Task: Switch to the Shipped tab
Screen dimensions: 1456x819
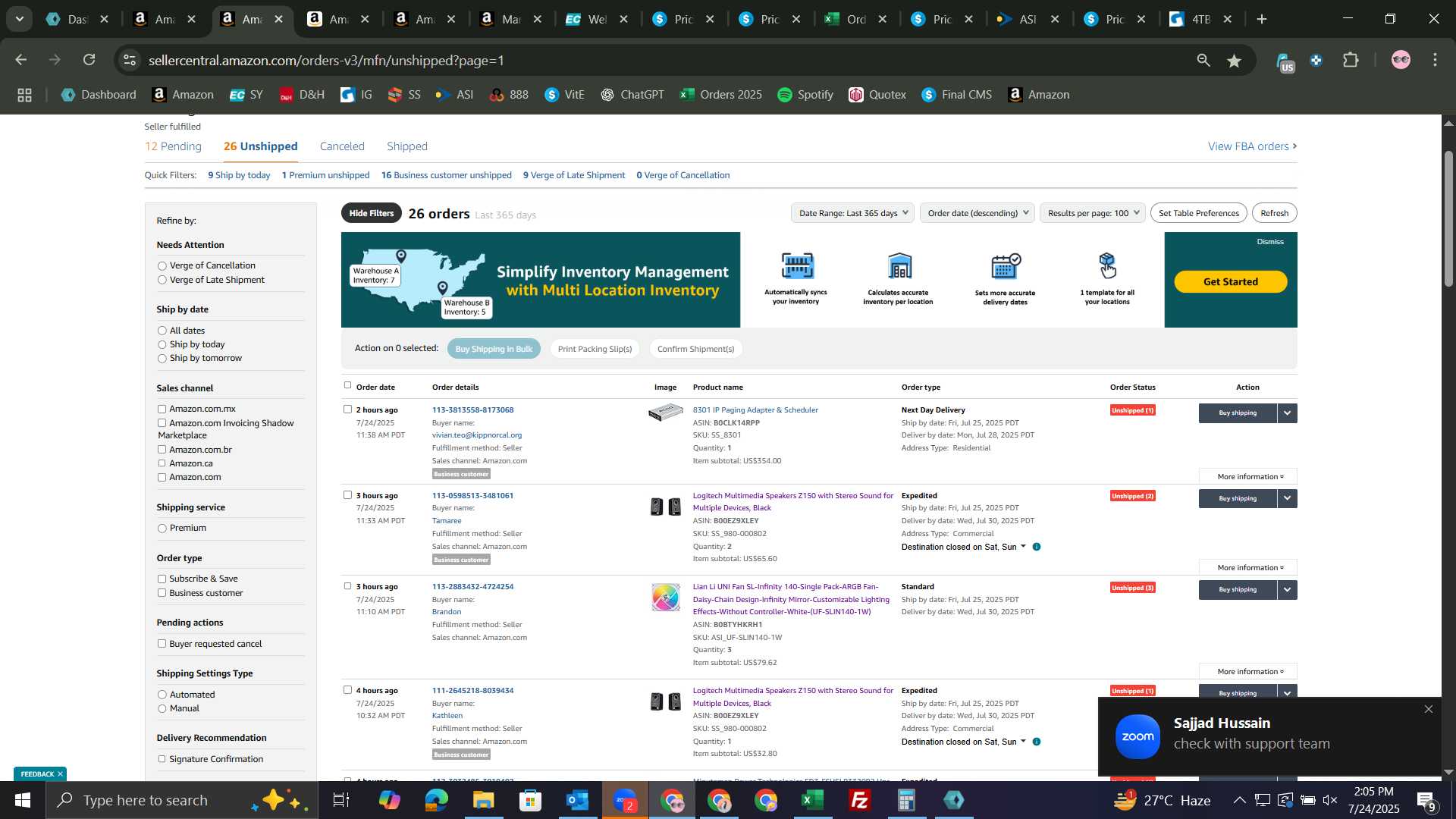Action: 407,146
